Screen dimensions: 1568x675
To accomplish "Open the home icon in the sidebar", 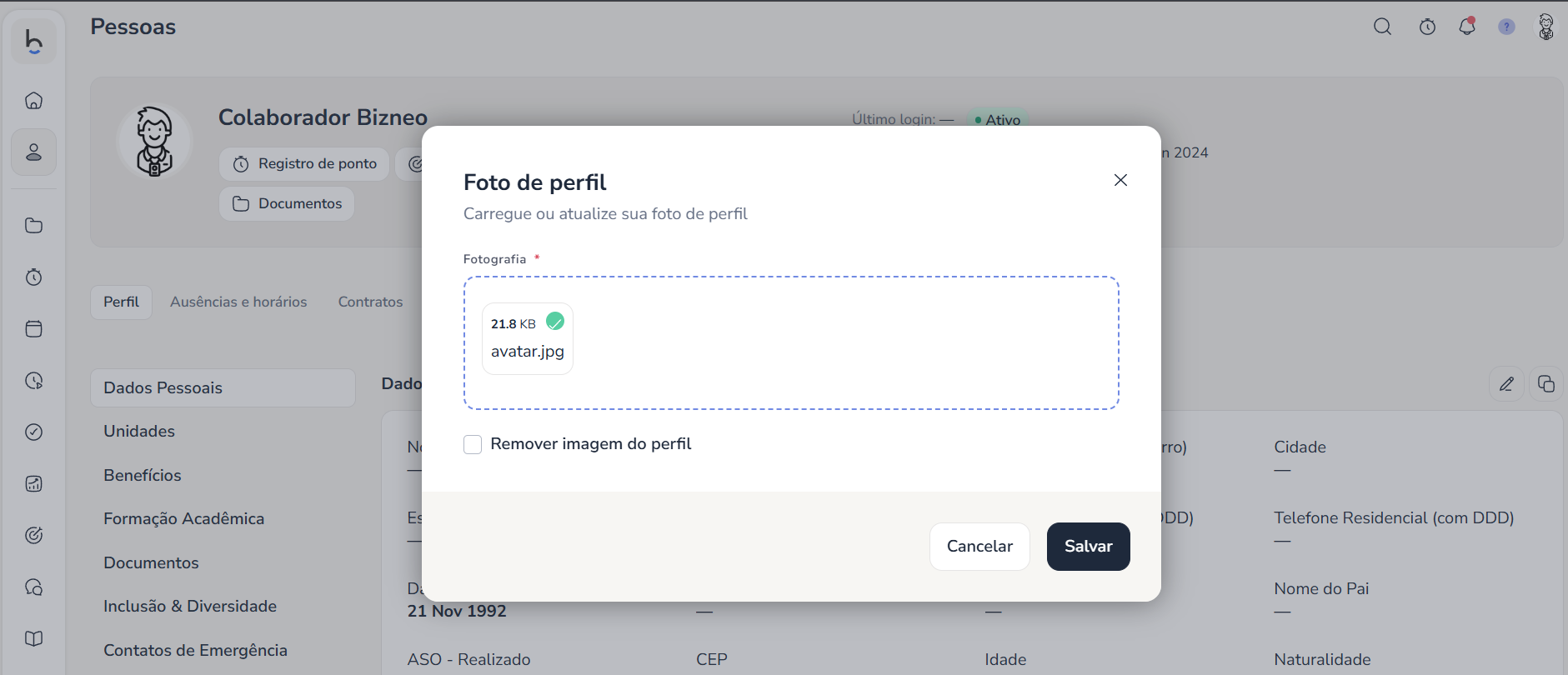I will (x=34, y=101).
